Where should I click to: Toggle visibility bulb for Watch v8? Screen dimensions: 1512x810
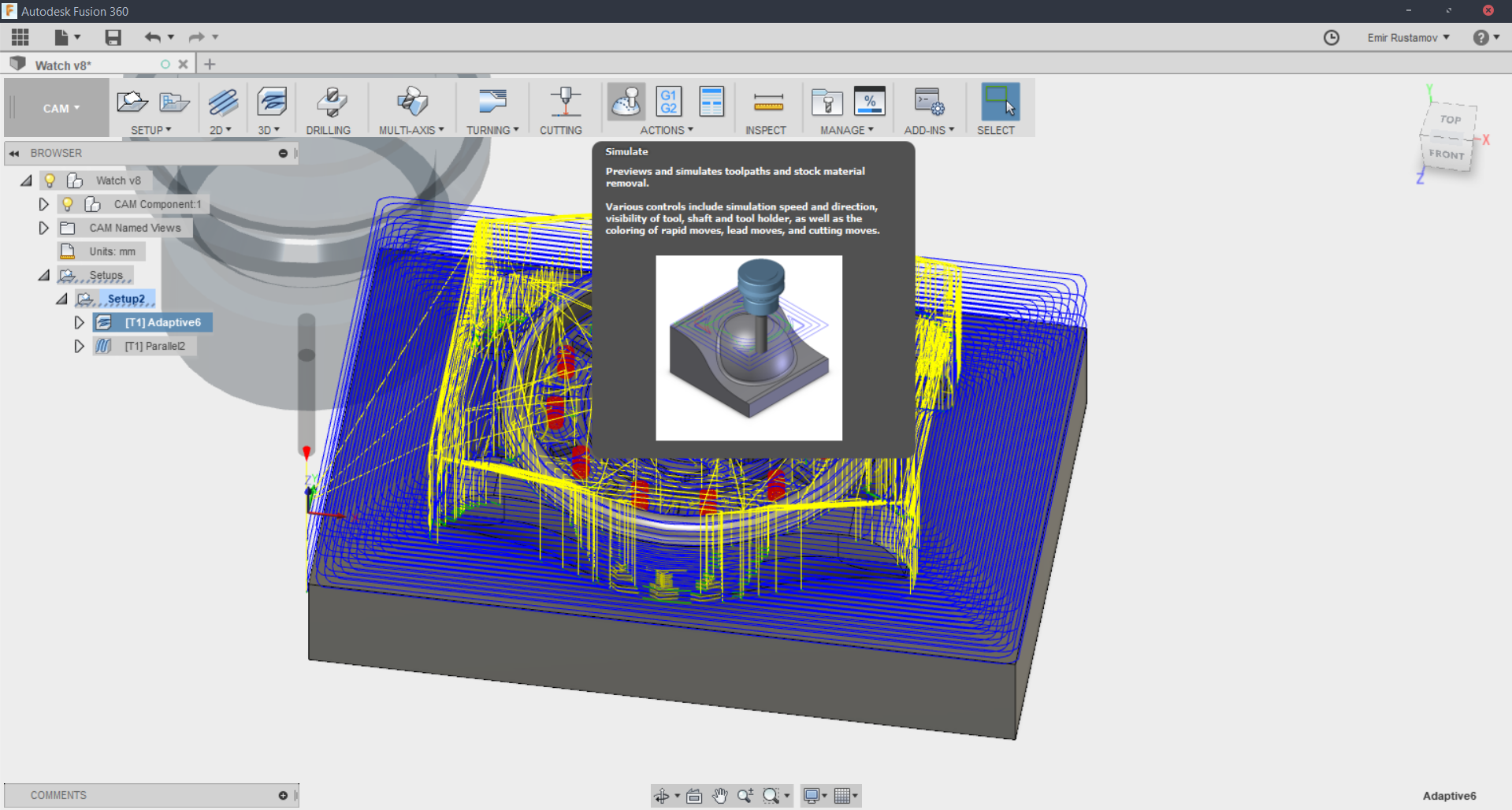click(x=50, y=180)
